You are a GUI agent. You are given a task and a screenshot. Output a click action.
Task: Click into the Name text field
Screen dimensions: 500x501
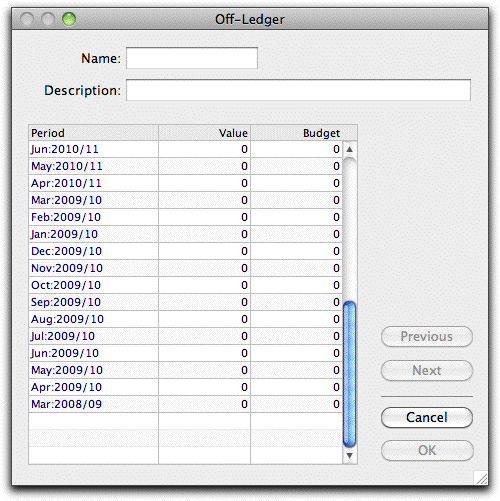(x=192, y=58)
